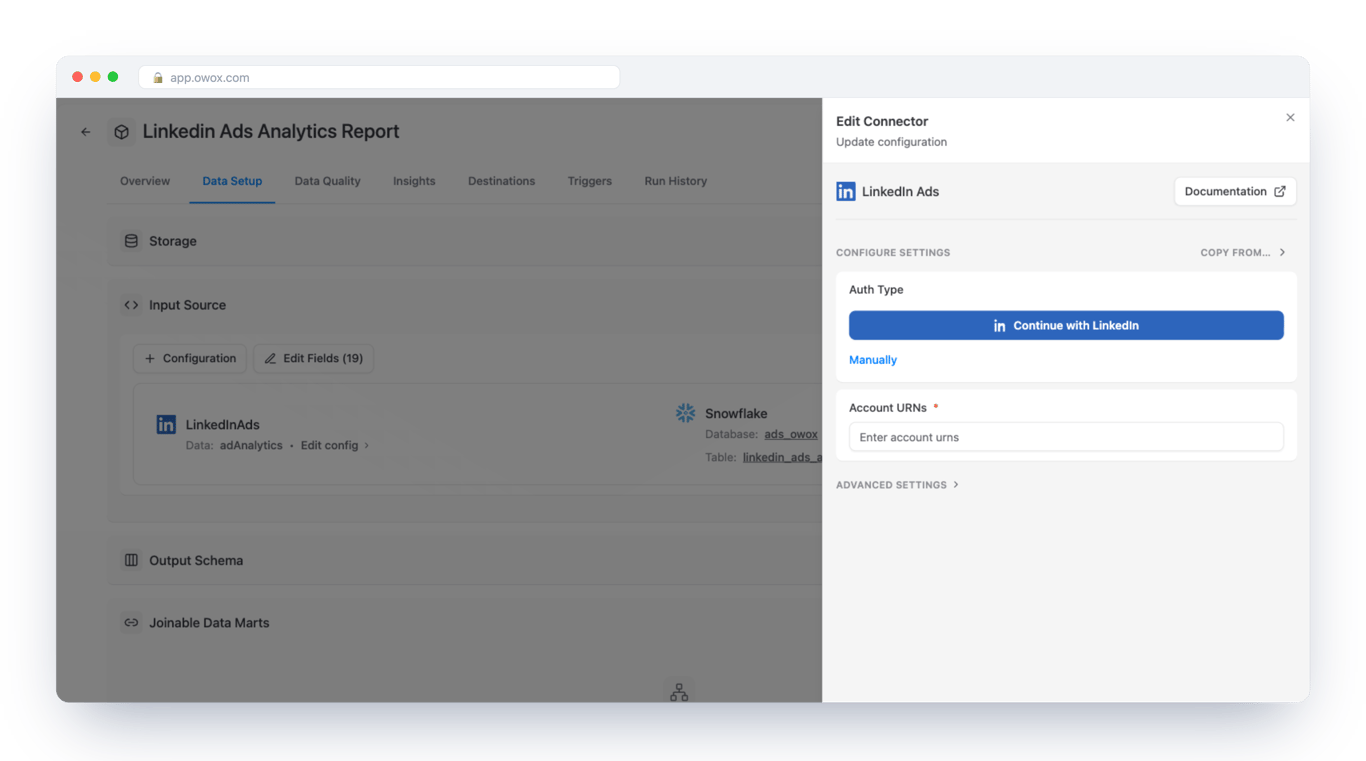Go to the Destinations tab
The height and width of the screenshot is (761, 1366).
(501, 181)
